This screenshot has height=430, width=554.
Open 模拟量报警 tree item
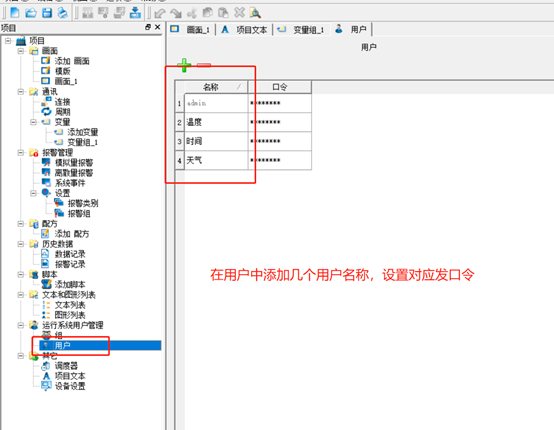click(x=74, y=163)
